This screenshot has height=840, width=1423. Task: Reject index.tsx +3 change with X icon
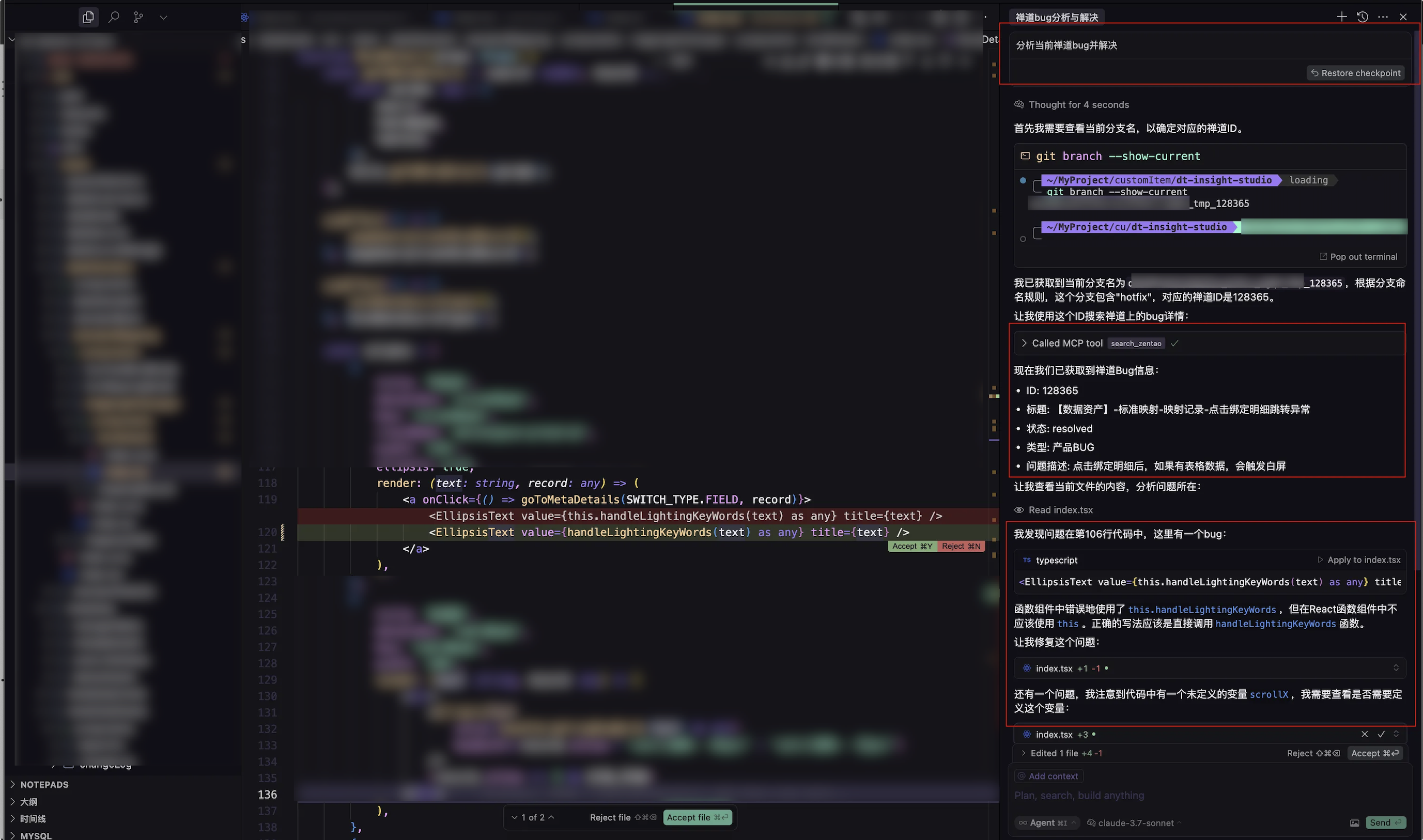[x=1365, y=734]
